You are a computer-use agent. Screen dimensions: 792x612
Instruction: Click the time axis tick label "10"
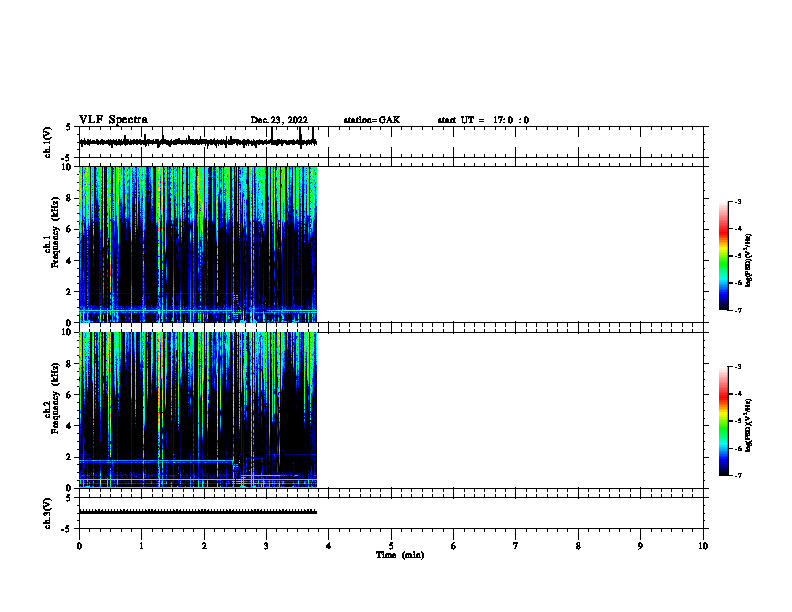click(x=703, y=546)
